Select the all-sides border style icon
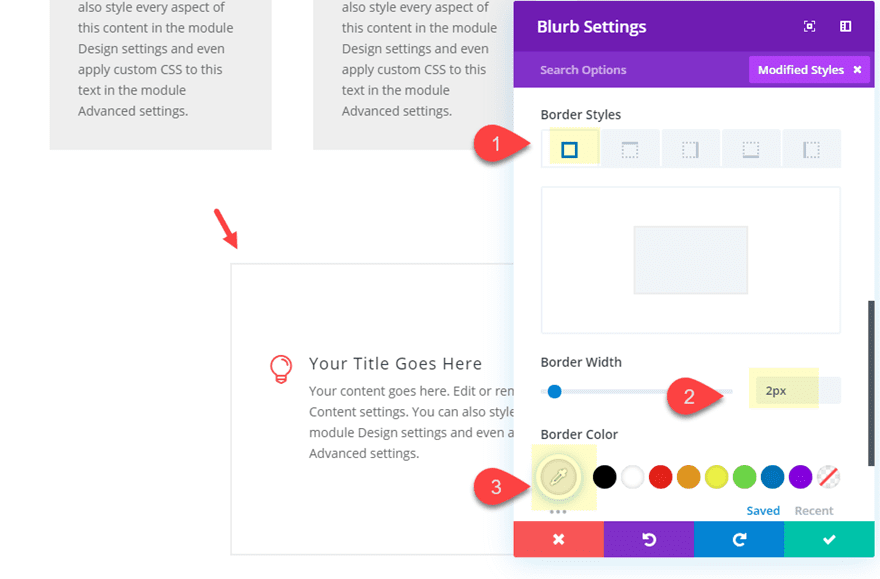The width and height of the screenshot is (880, 579). click(570, 150)
